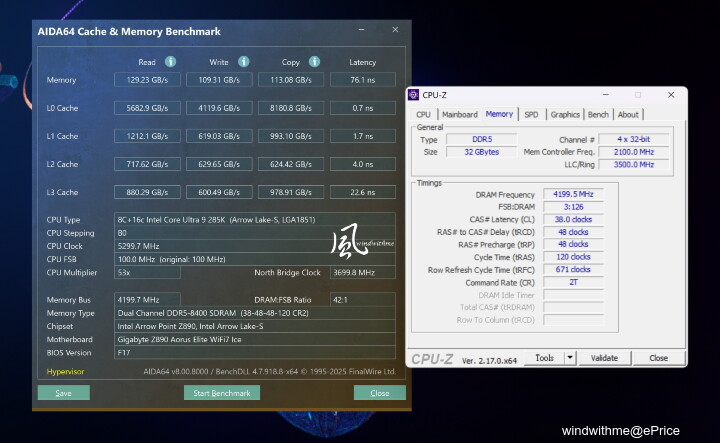Click the Copy info icon in AIDA64
Screen dimensions: 720x443
pyautogui.click(x=315, y=62)
